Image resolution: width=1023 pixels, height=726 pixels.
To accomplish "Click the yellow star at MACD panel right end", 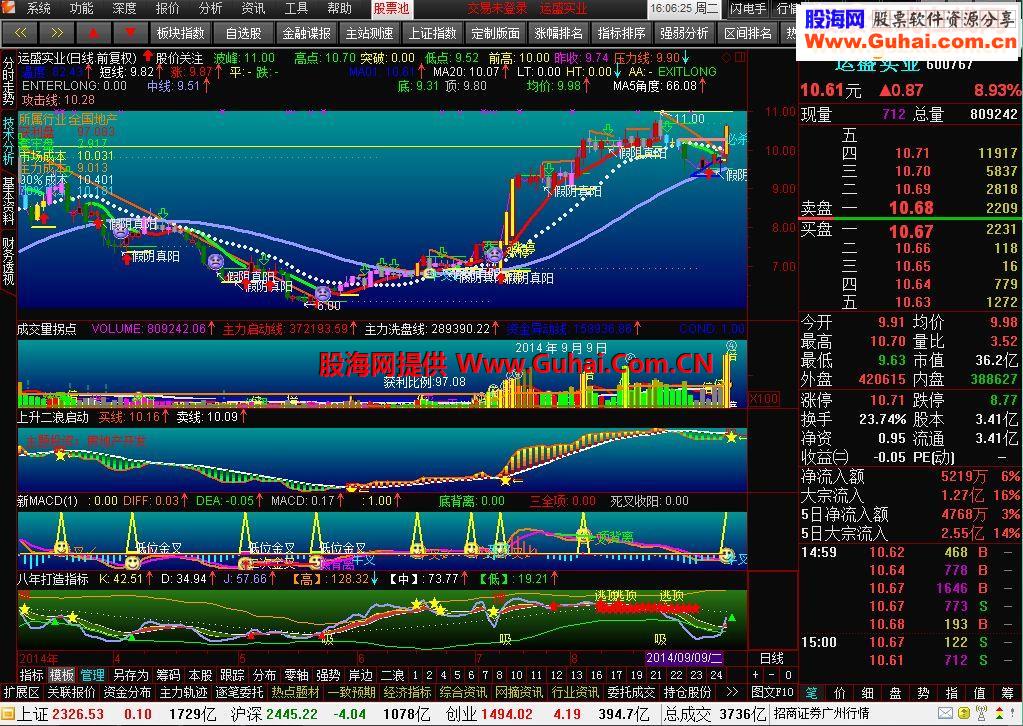I will [x=731, y=437].
